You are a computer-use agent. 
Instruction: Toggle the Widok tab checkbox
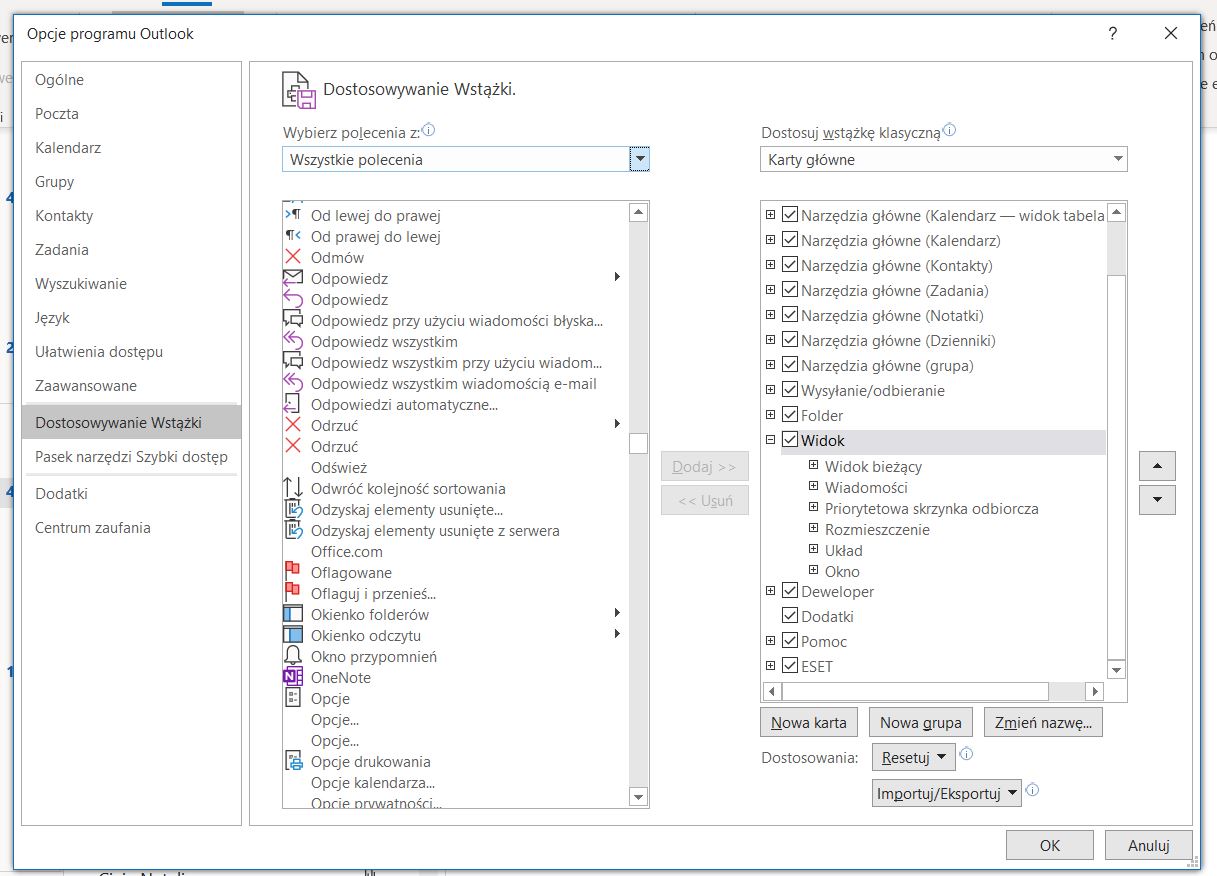790,440
